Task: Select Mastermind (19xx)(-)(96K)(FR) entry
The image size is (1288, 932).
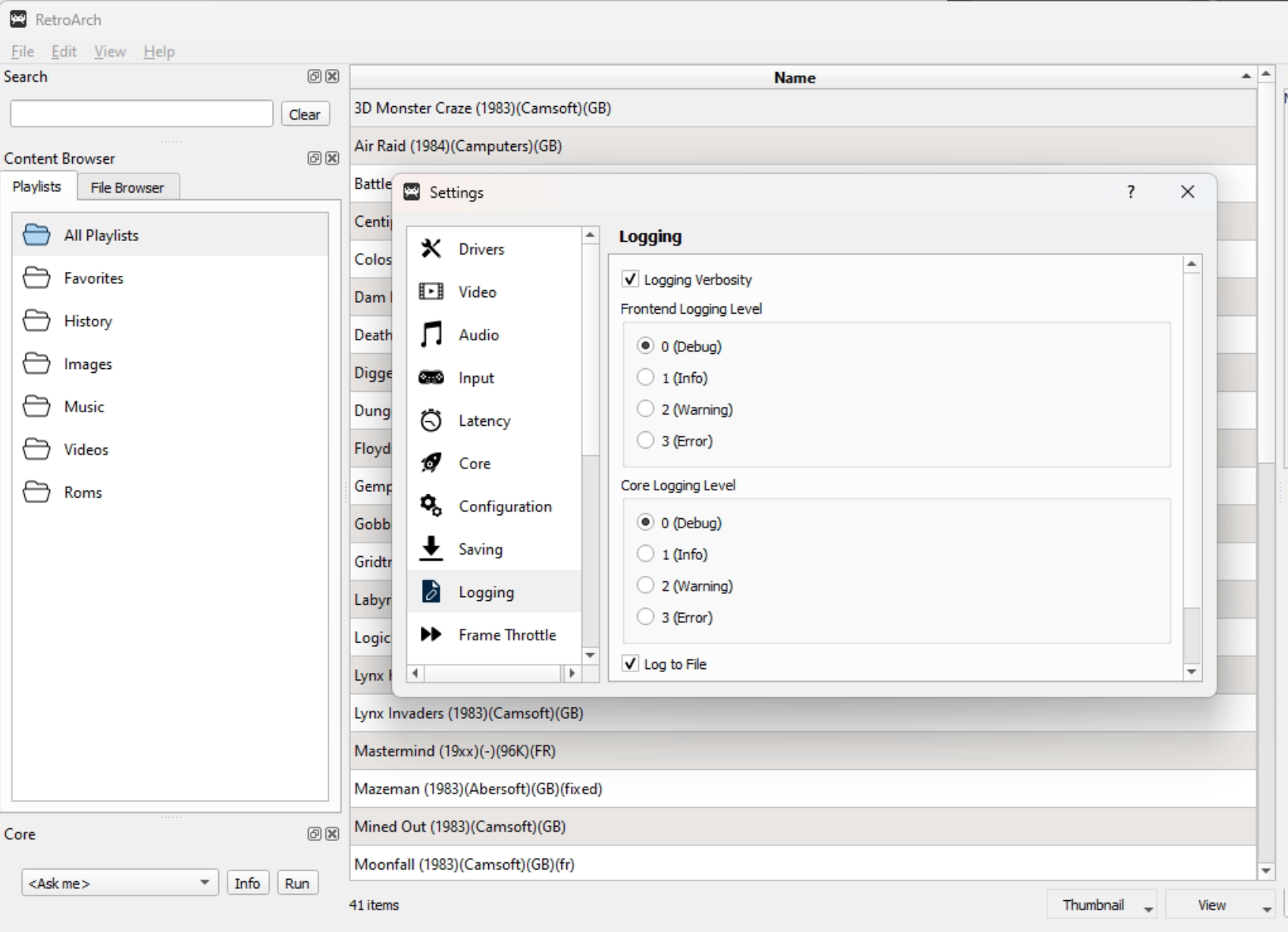Action: [803, 750]
